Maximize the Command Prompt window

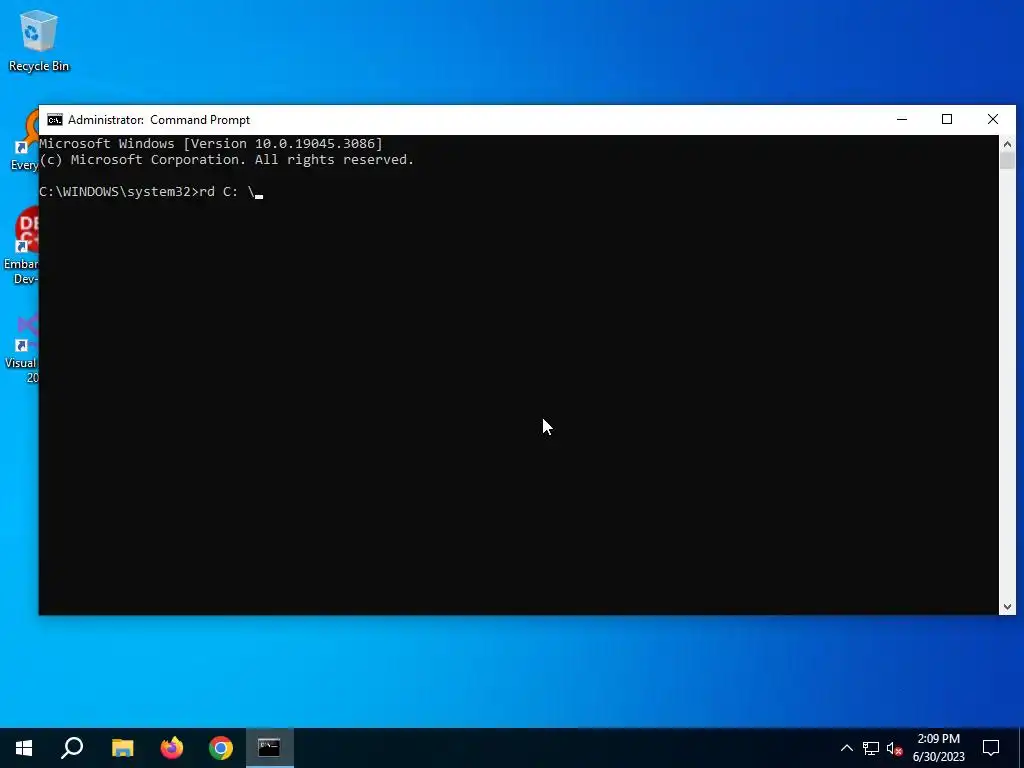coord(947,120)
